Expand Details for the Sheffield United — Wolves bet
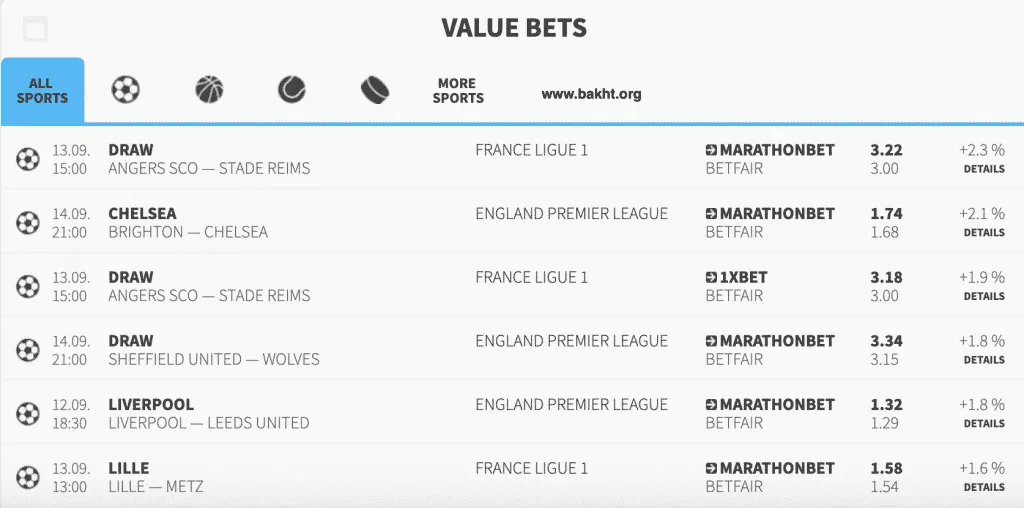This screenshot has width=1024, height=508. 984,360
